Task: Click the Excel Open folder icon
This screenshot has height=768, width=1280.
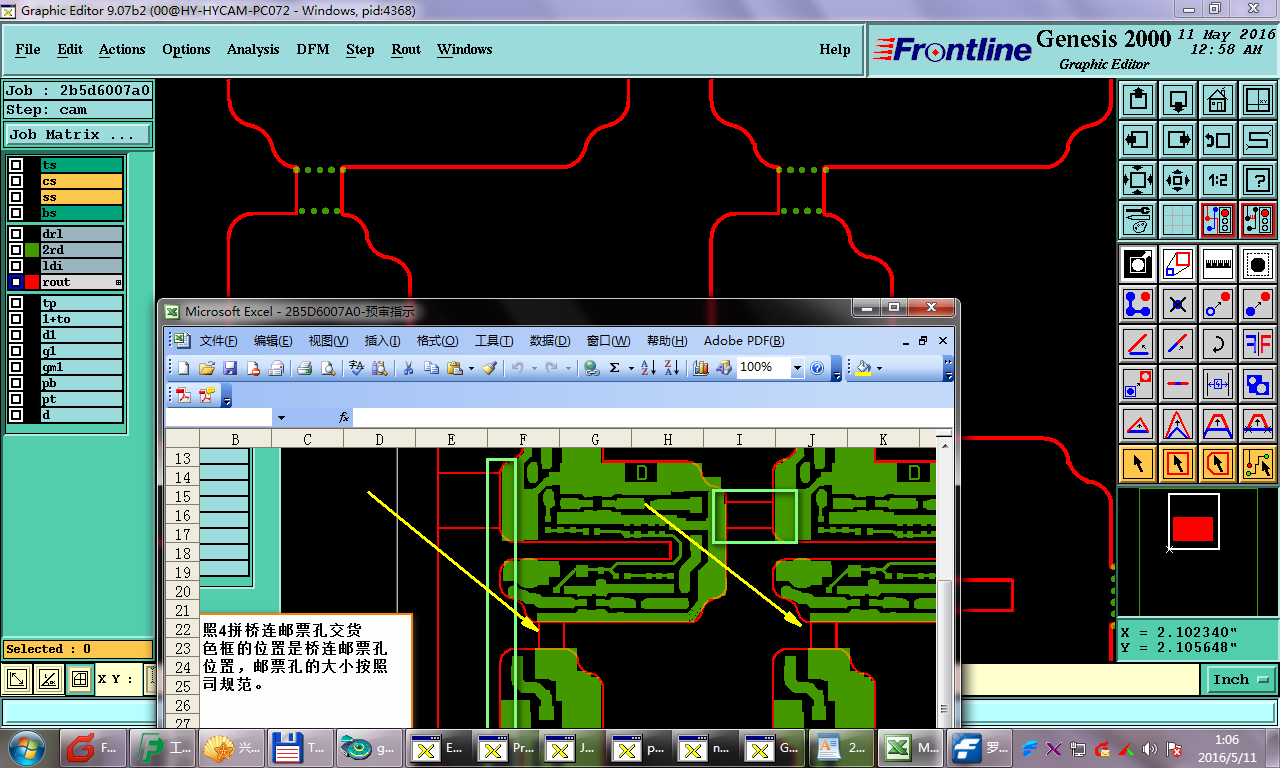Action: coord(207,368)
